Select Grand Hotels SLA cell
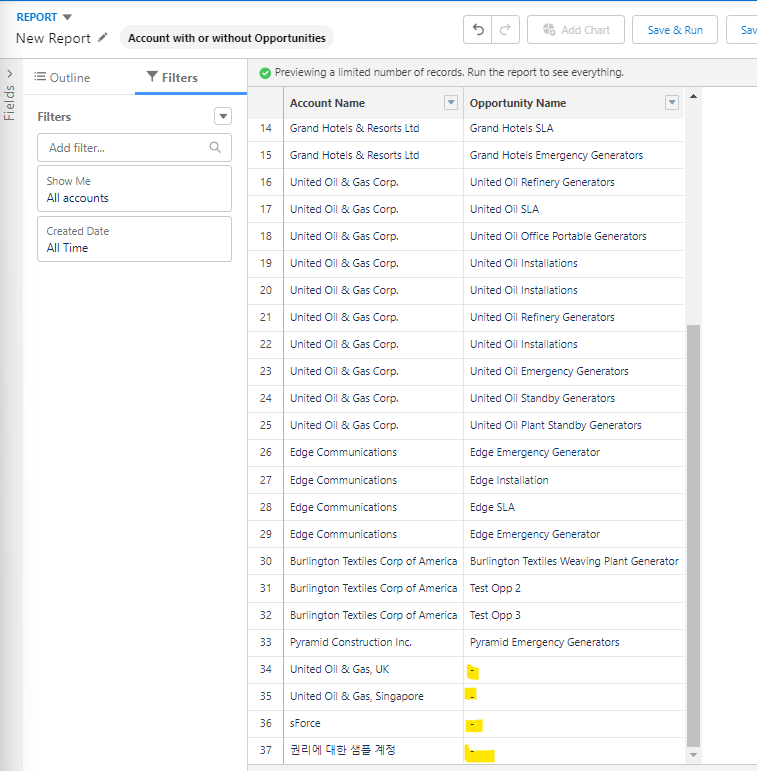 tap(574, 128)
